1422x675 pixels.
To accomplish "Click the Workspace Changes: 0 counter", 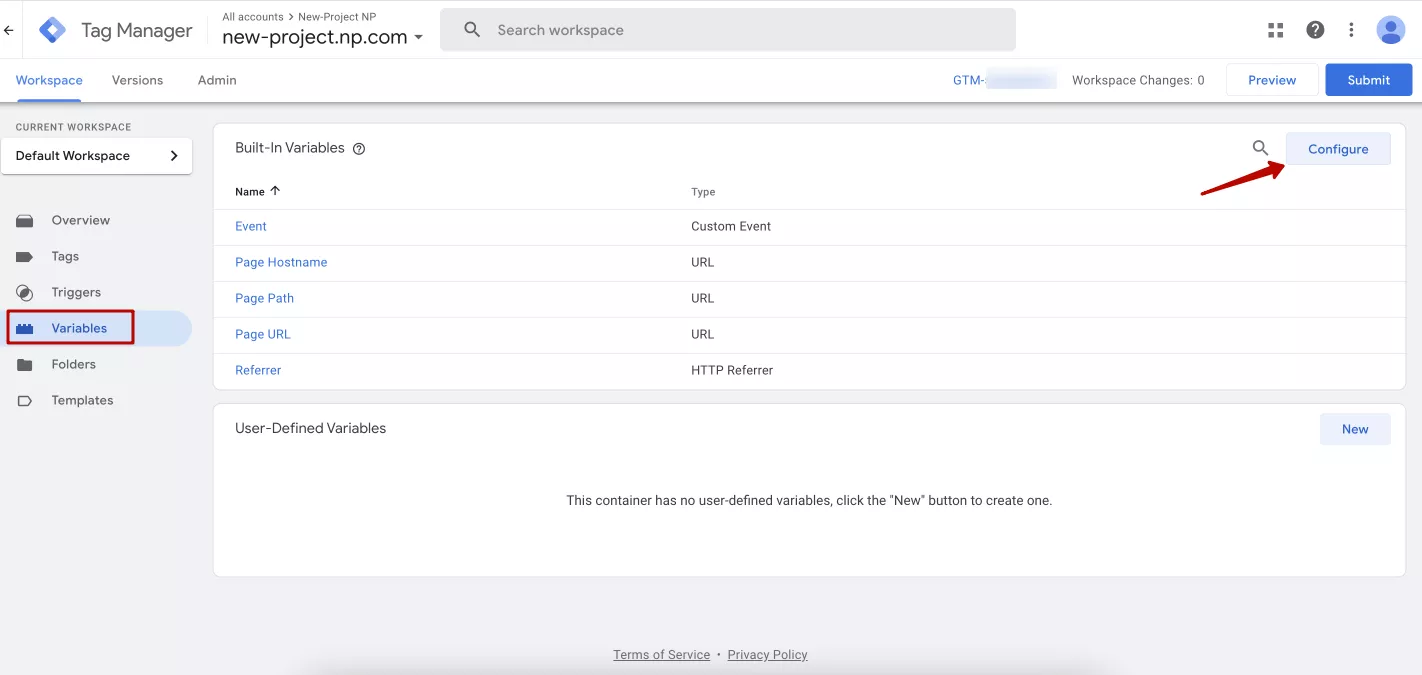I will 1138,80.
